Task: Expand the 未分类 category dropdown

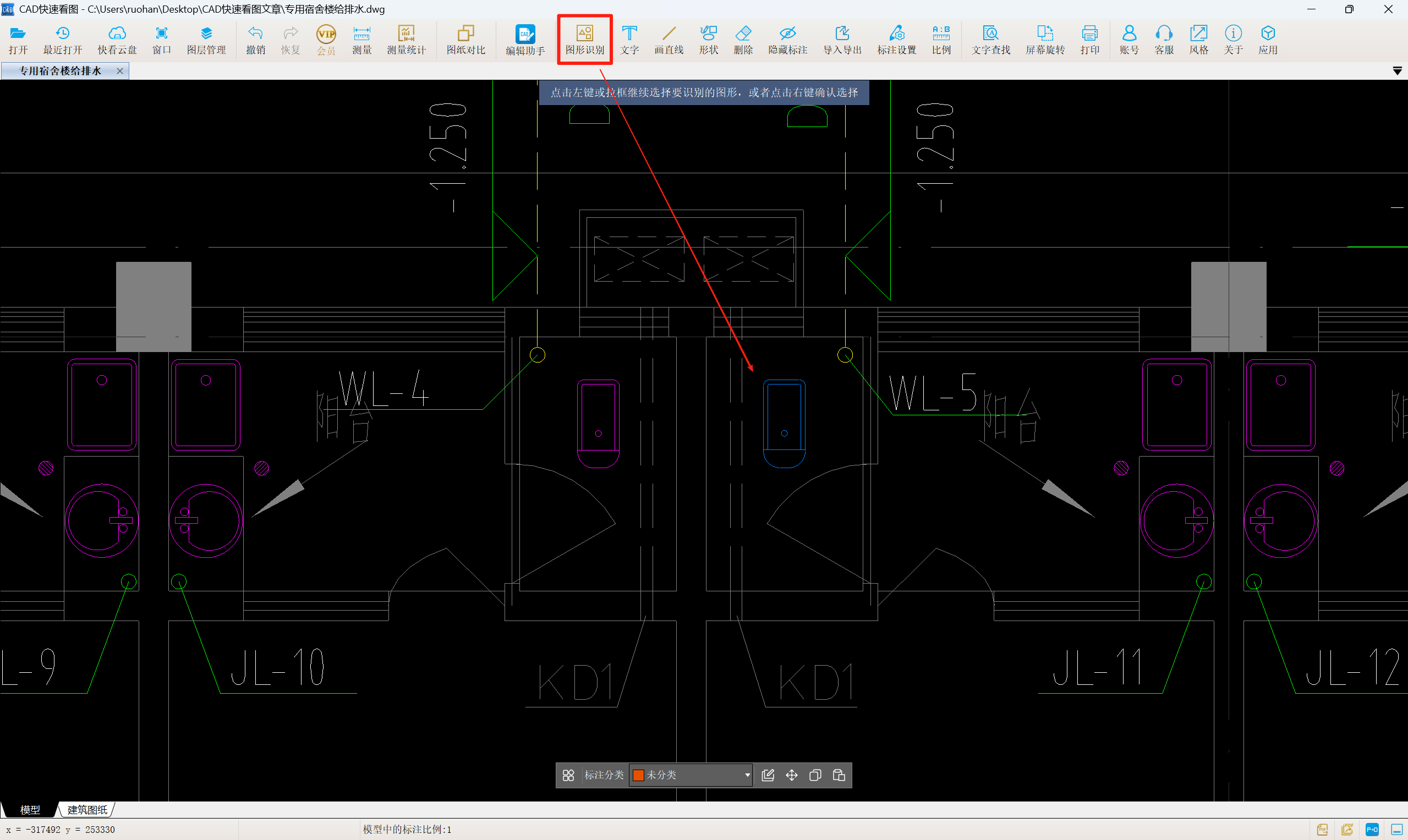Action: (x=747, y=775)
